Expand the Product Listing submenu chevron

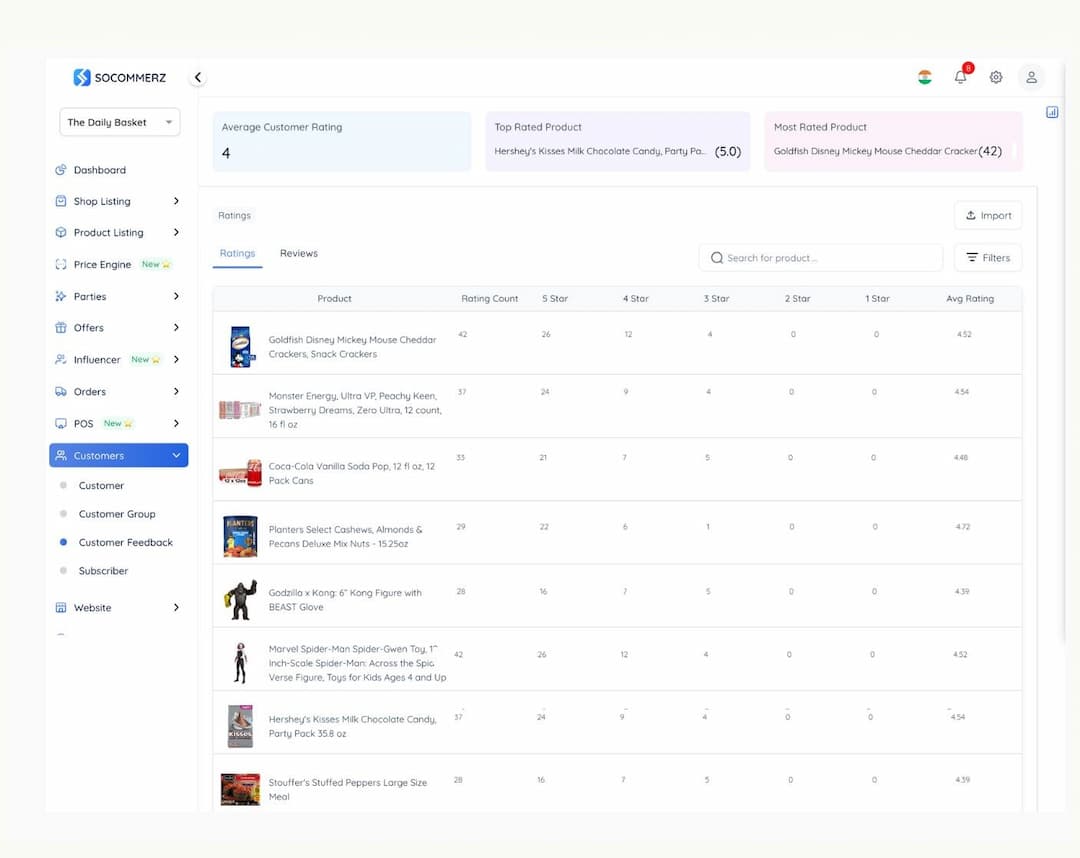[x=176, y=232]
